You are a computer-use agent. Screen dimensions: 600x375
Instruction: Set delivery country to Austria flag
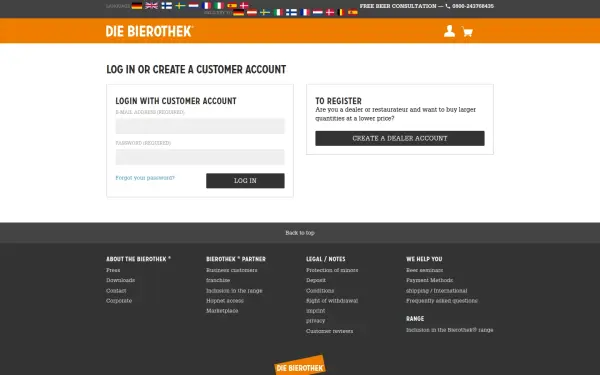click(252, 12)
